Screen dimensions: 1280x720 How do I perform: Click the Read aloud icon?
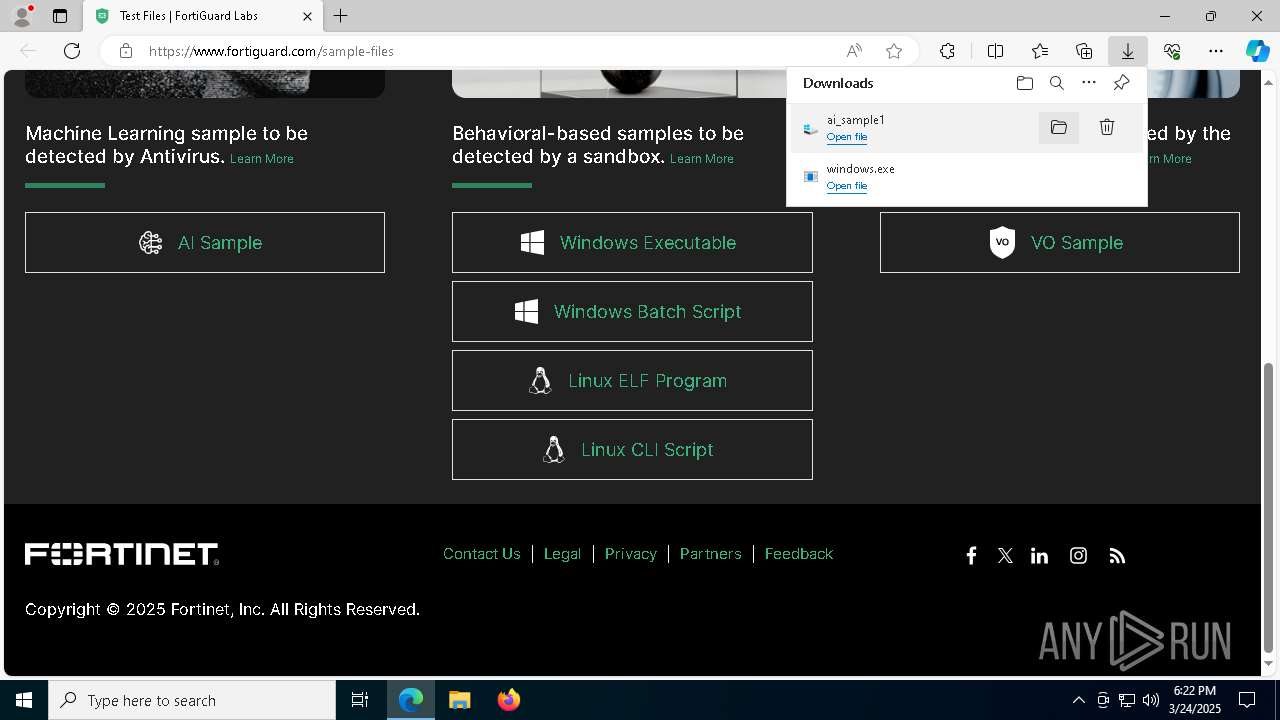tap(854, 51)
